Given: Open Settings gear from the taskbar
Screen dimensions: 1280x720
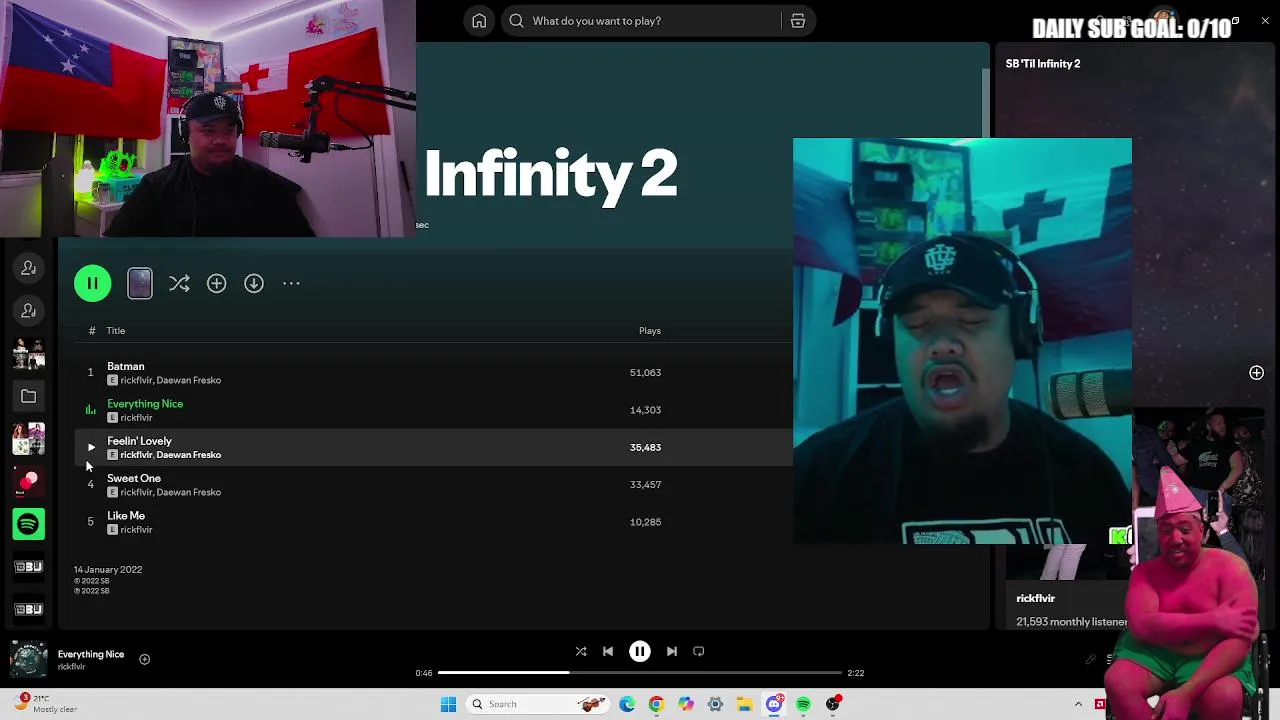Looking at the screenshot, I should (x=715, y=704).
